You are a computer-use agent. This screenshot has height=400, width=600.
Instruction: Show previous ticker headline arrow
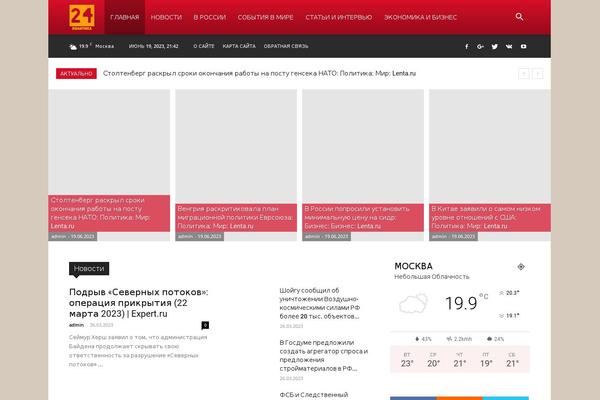524,74
